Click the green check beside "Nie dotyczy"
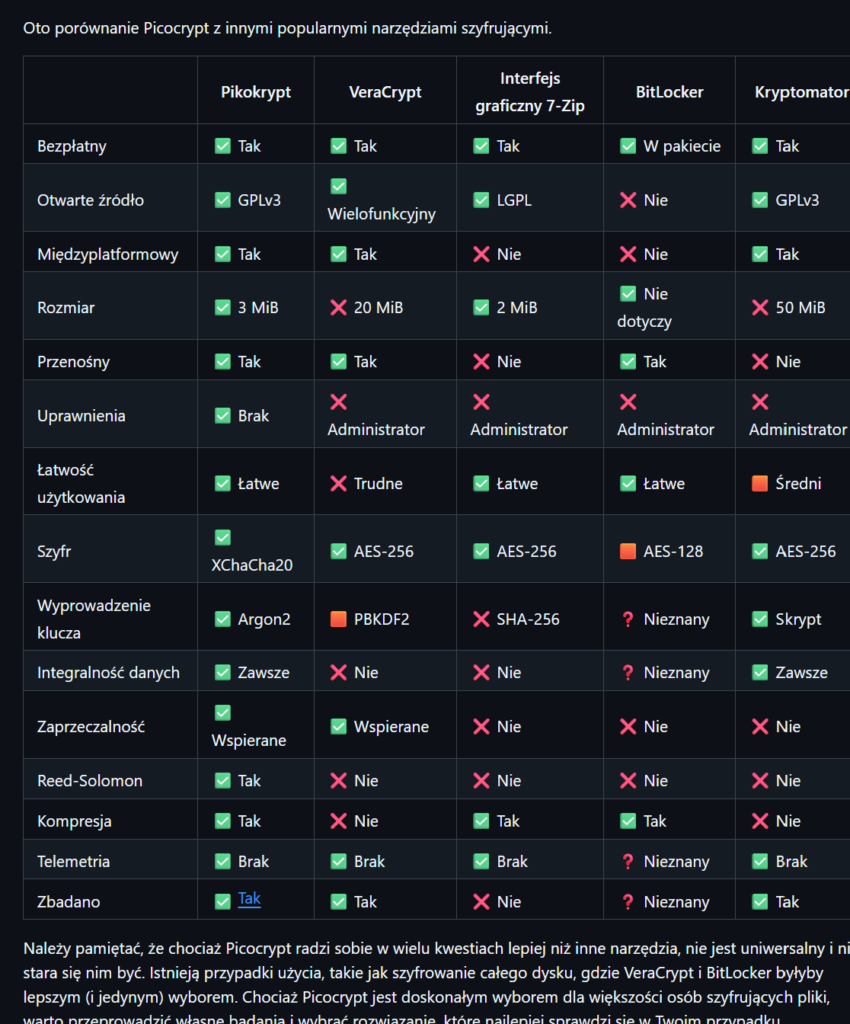 click(x=628, y=294)
